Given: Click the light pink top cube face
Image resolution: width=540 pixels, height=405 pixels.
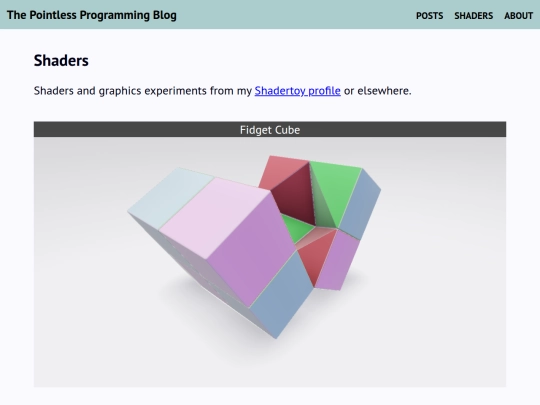Looking at the screenshot, I should coord(215,217).
